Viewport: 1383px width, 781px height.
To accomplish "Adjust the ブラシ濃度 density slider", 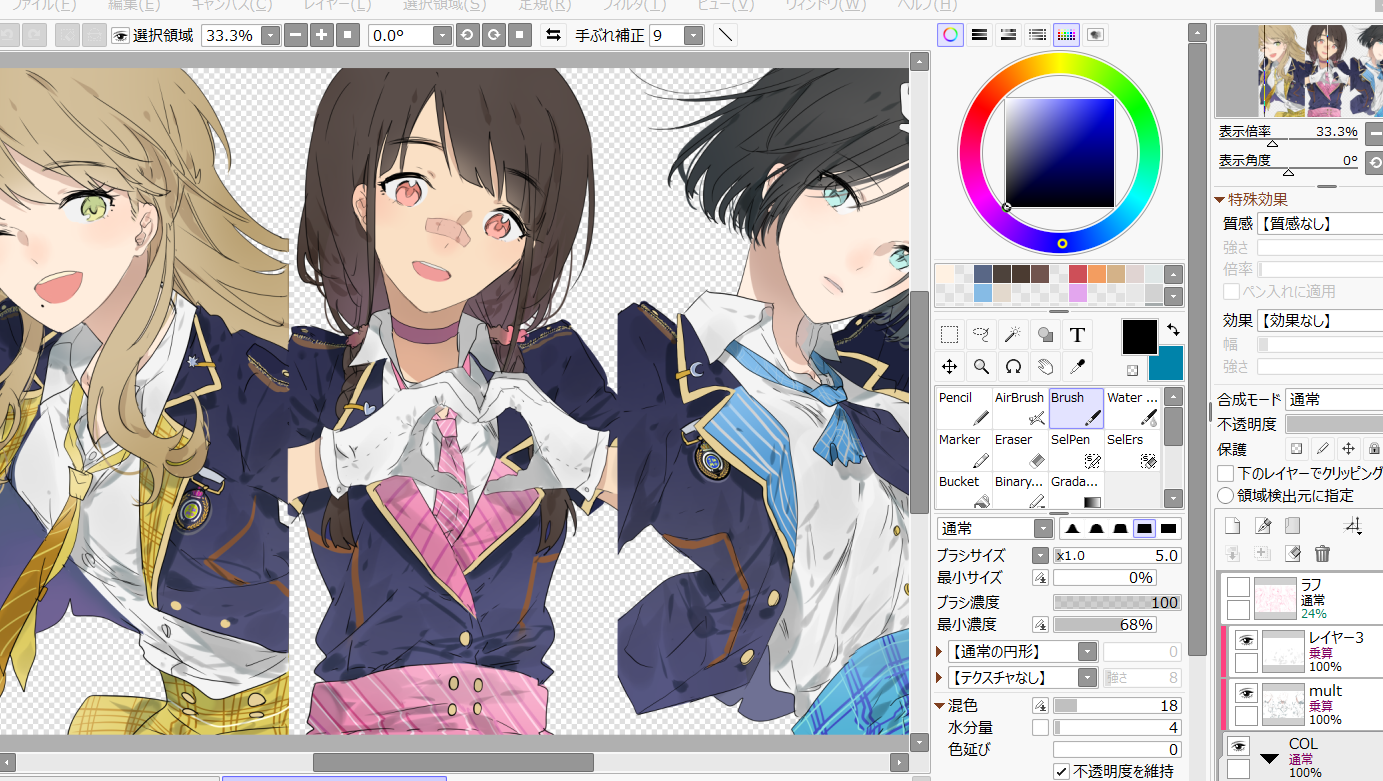I will coord(1117,602).
